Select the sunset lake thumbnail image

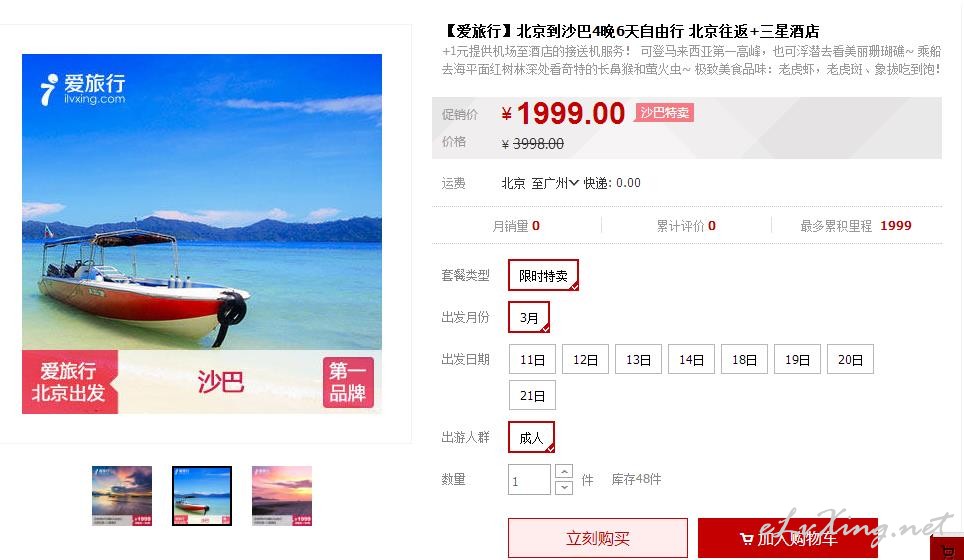[122, 495]
